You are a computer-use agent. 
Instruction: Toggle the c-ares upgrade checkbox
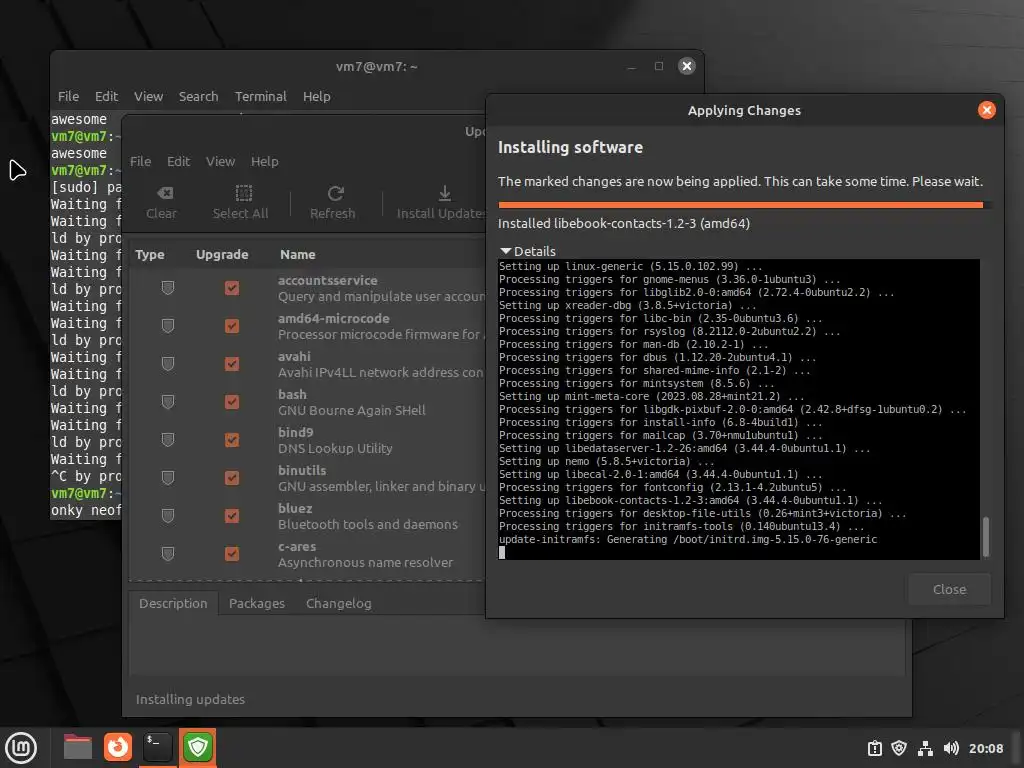click(x=232, y=554)
